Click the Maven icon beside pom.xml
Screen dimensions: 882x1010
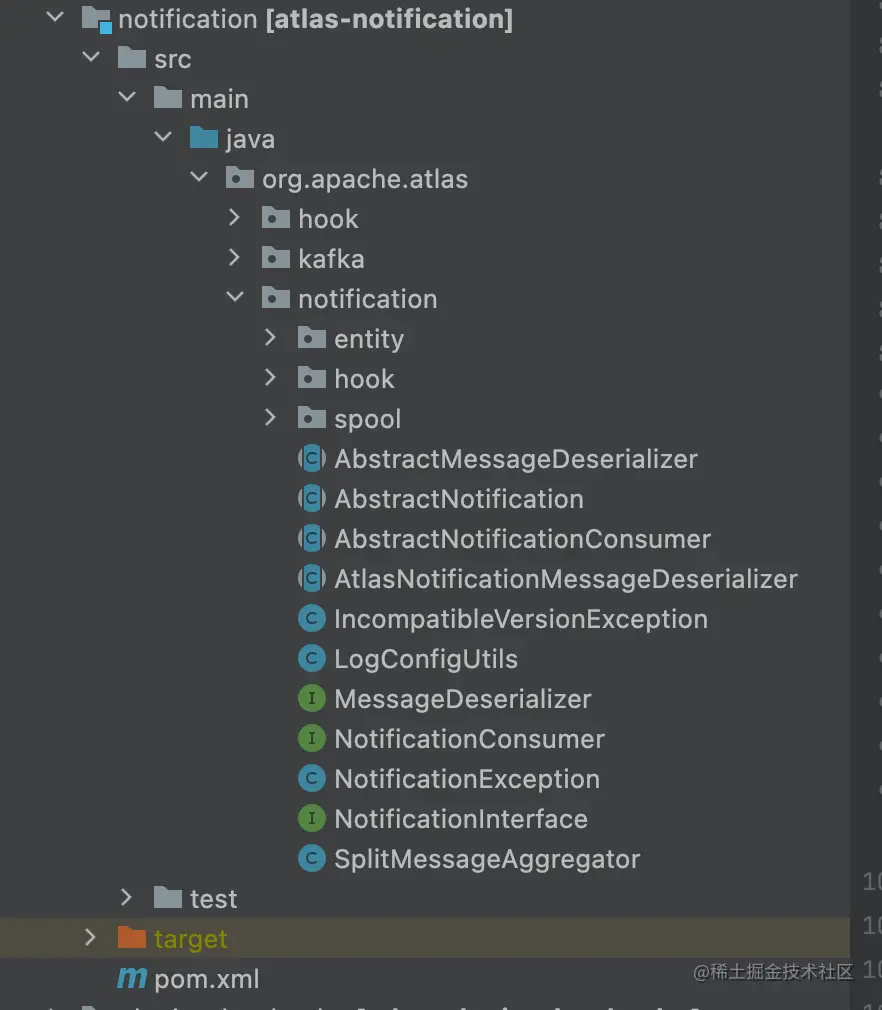tap(132, 978)
